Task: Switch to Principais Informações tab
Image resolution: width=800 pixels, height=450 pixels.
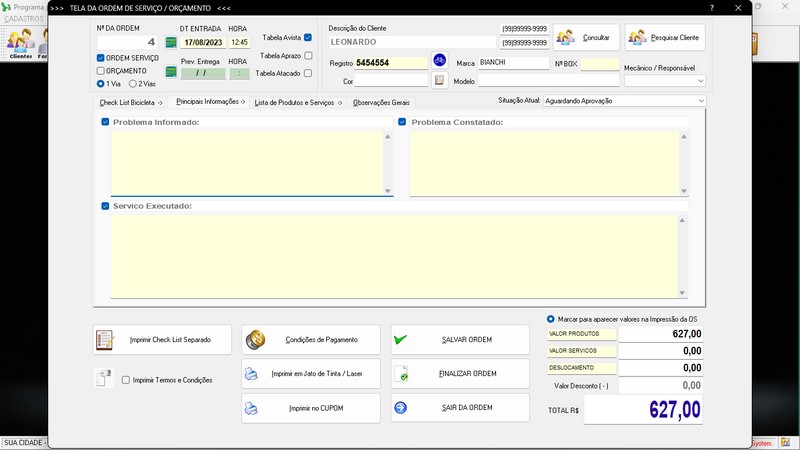Action: [210, 102]
